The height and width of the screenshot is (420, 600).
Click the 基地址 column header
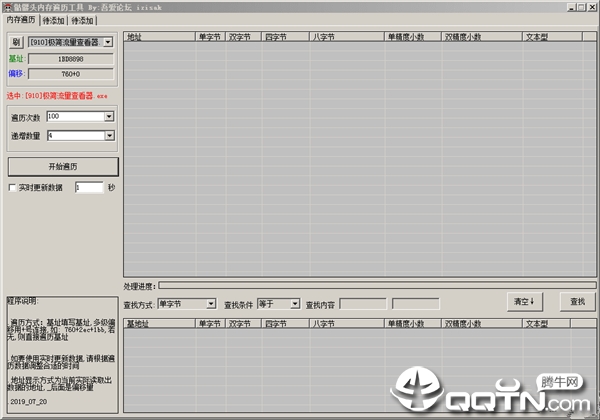pos(160,324)
